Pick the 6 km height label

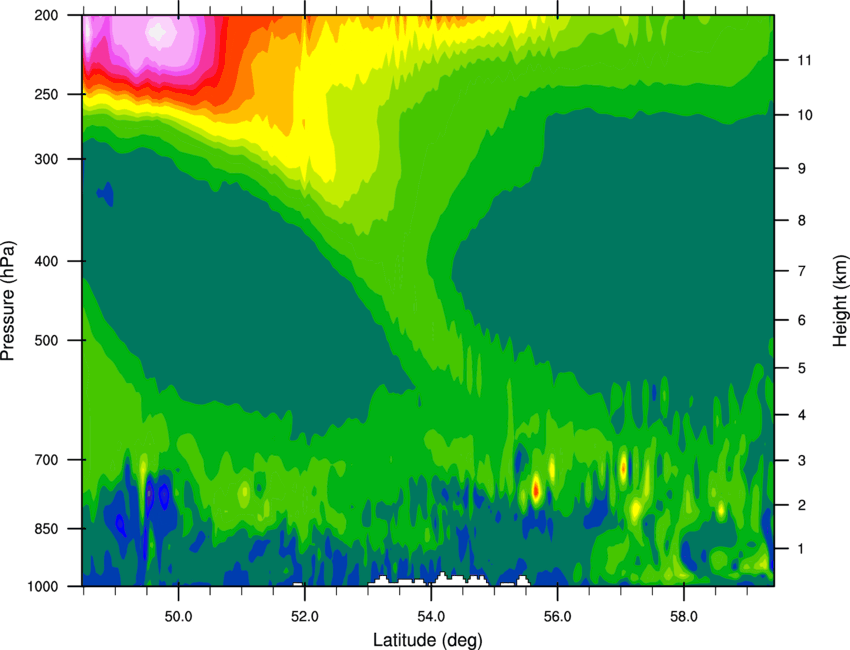[802, 320]
